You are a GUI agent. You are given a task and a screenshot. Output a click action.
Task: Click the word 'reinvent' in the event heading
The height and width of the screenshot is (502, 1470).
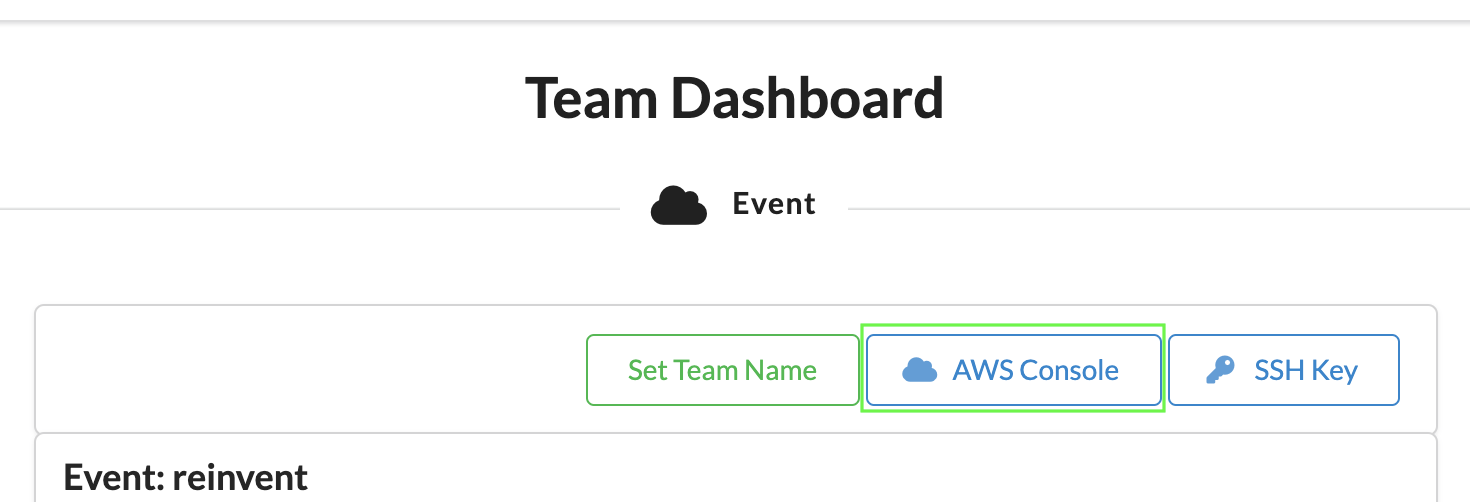click(240, 477)
